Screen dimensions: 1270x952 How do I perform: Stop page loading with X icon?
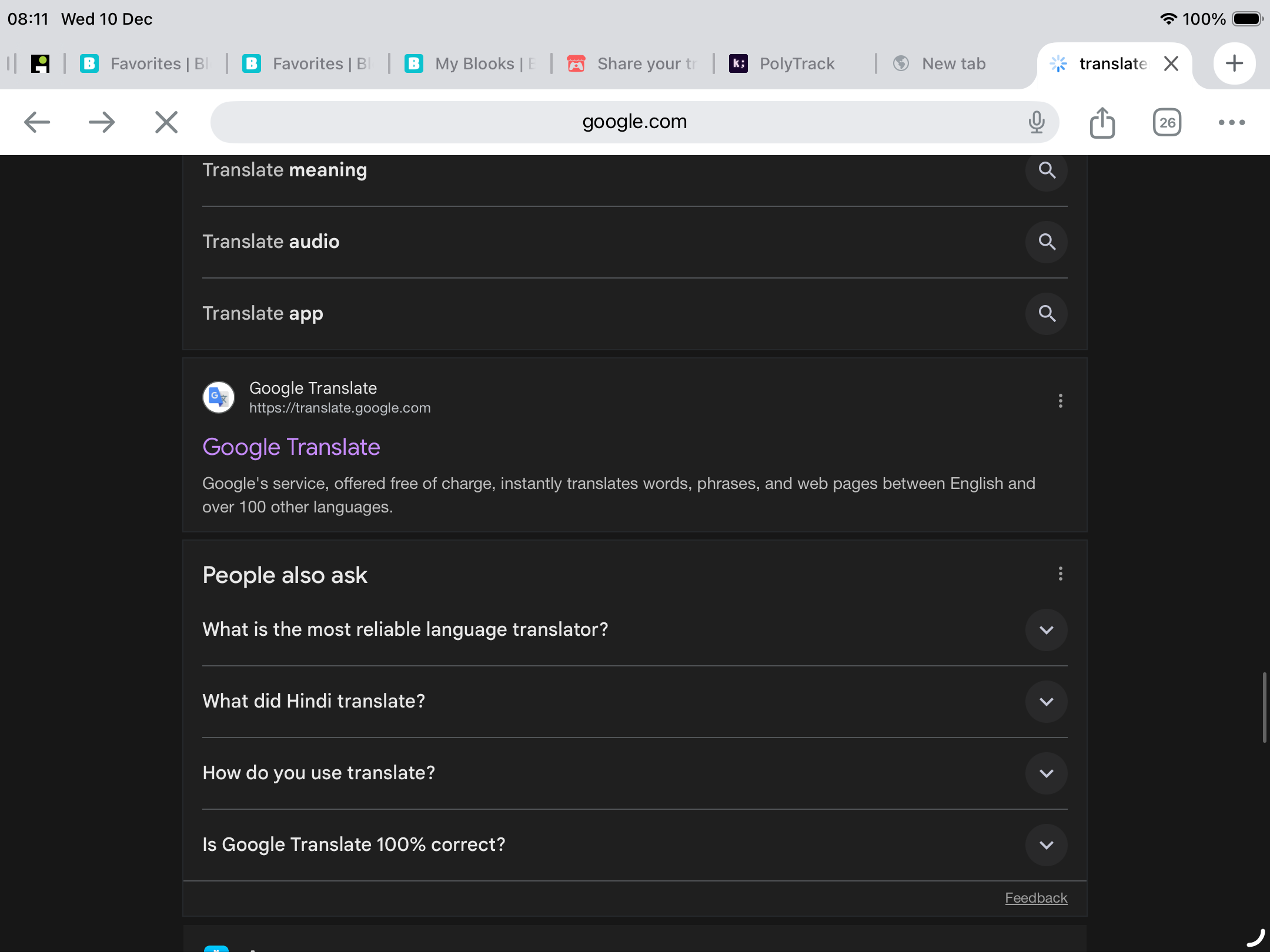pos(166,122)
